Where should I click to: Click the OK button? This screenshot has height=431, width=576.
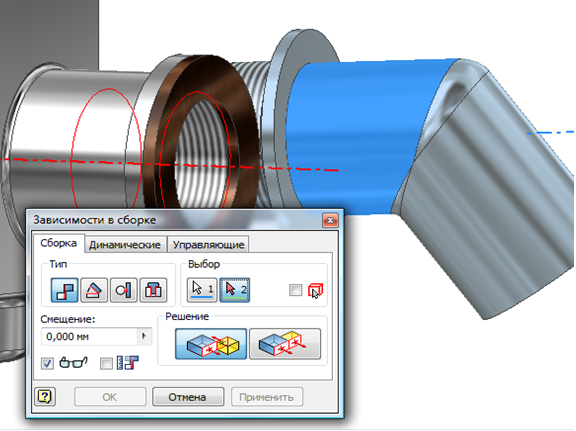(x=109, y=397)
